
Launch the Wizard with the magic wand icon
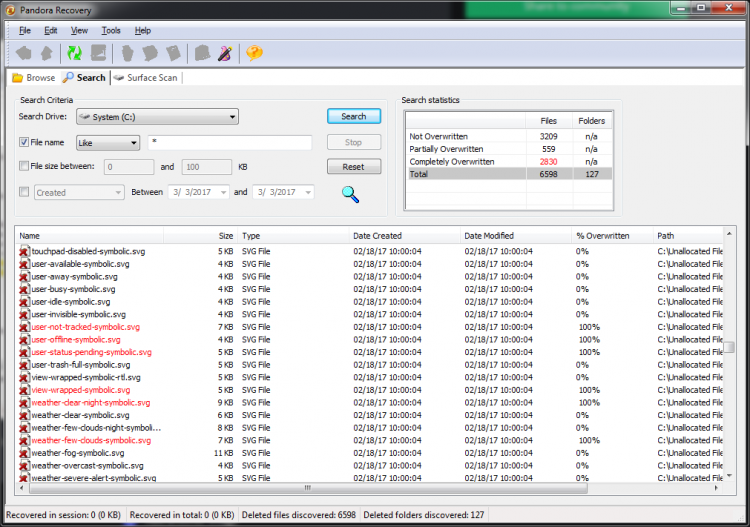point(225,53)
